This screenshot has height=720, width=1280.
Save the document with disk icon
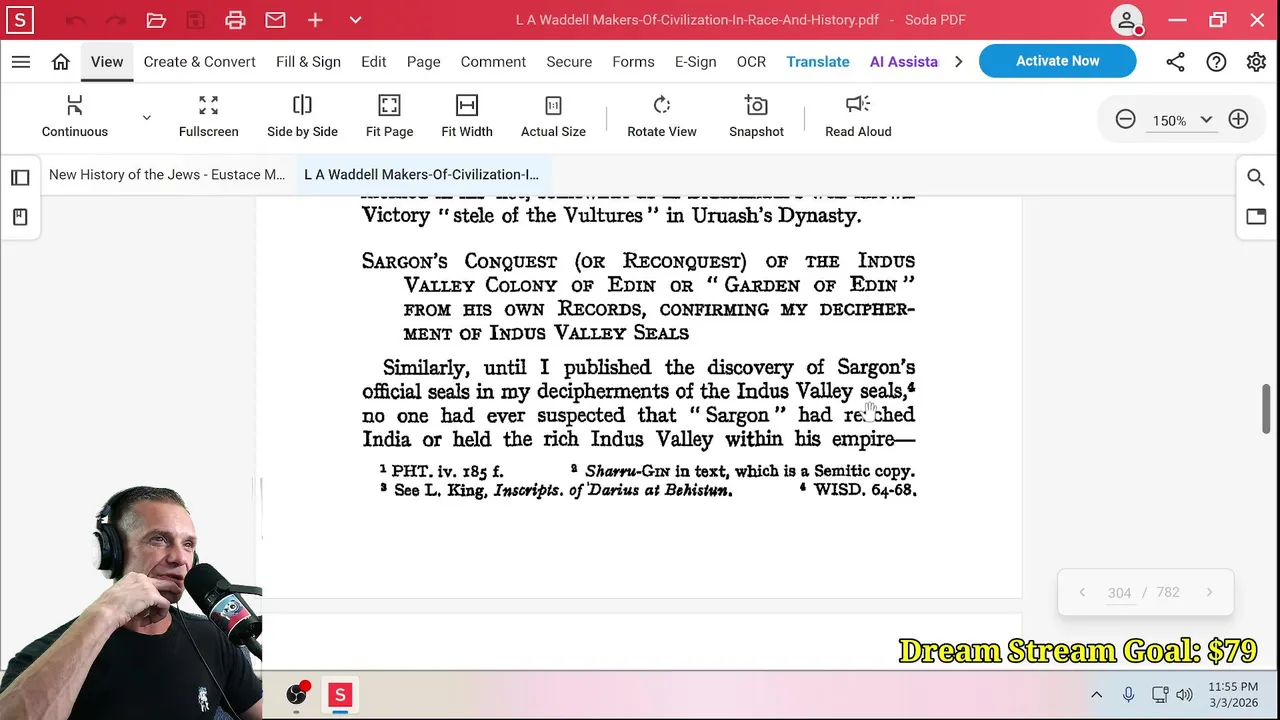[x=196, y=20]
